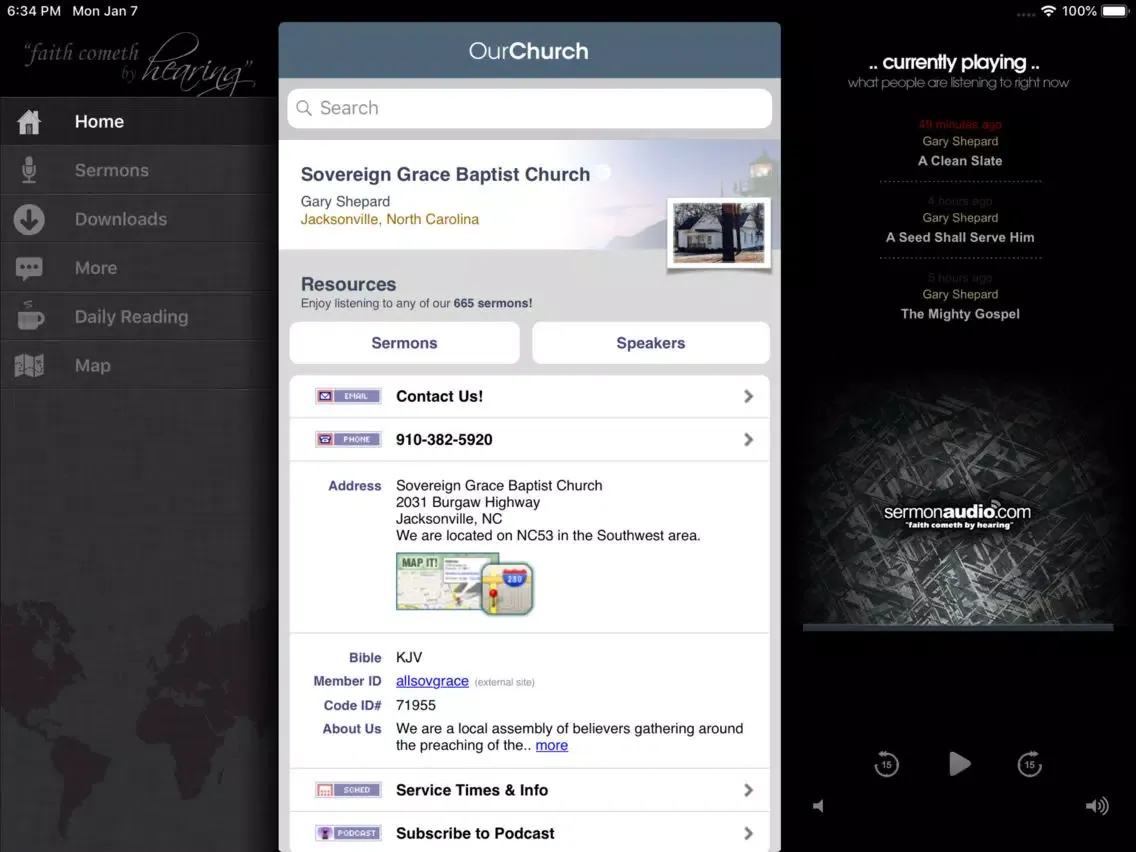This screenshot has height=852, width=1136.
Task: Click the status bar time 6:34 PM
Action: pyautogui.click(x=33, y=11)
